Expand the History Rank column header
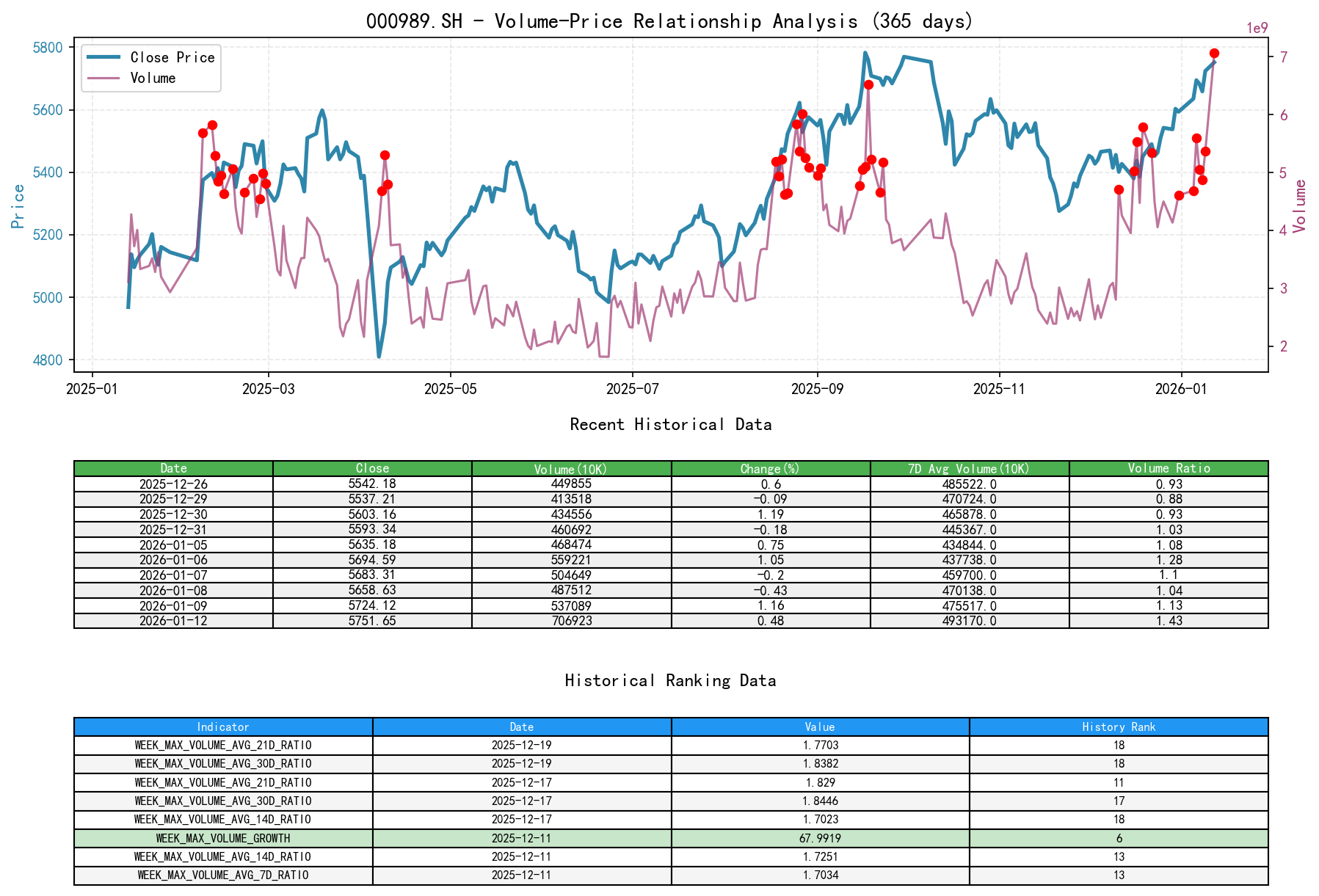 (x=1119, y=726)
